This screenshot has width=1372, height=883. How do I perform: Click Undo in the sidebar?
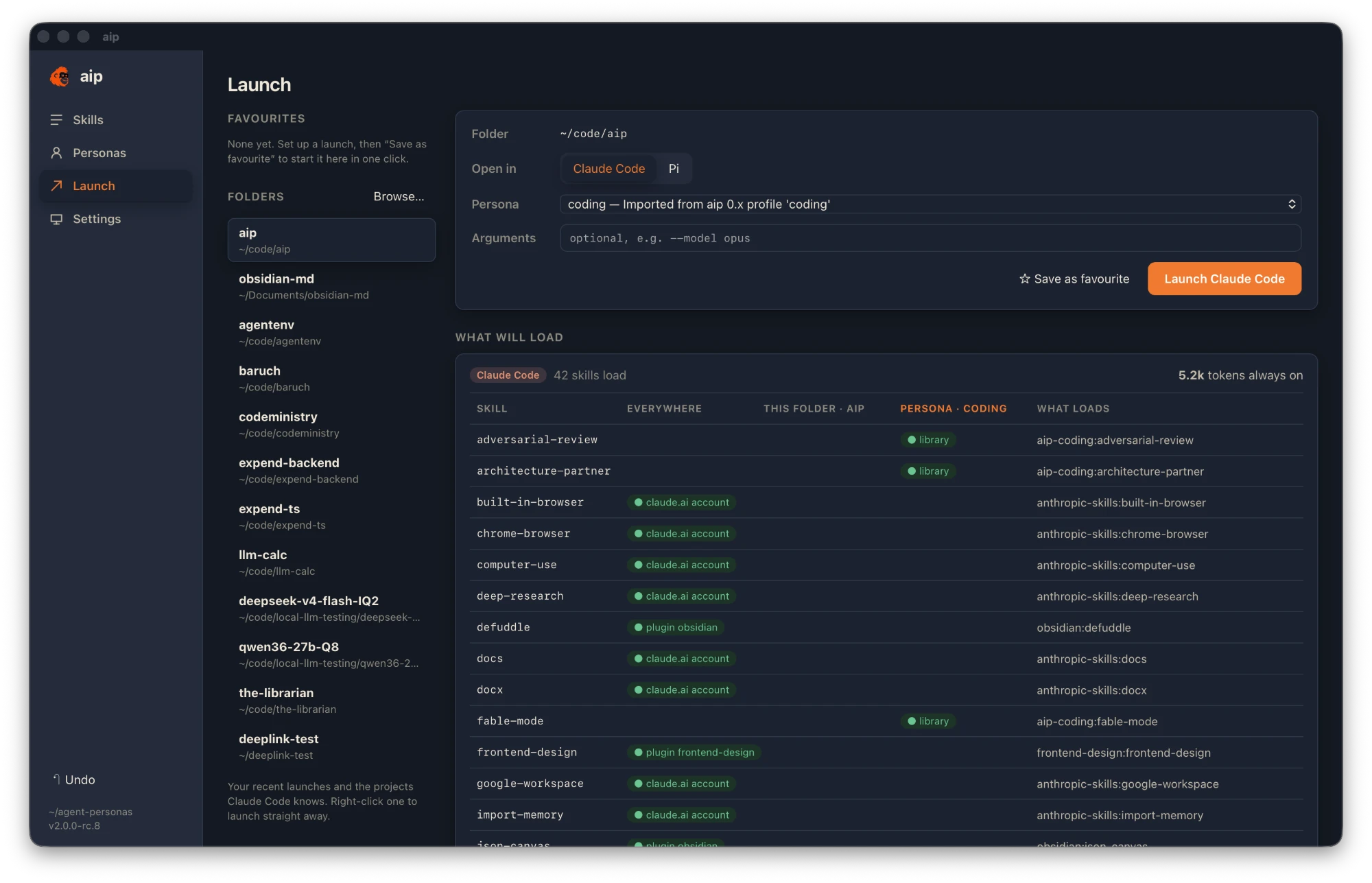click(74, 779)
